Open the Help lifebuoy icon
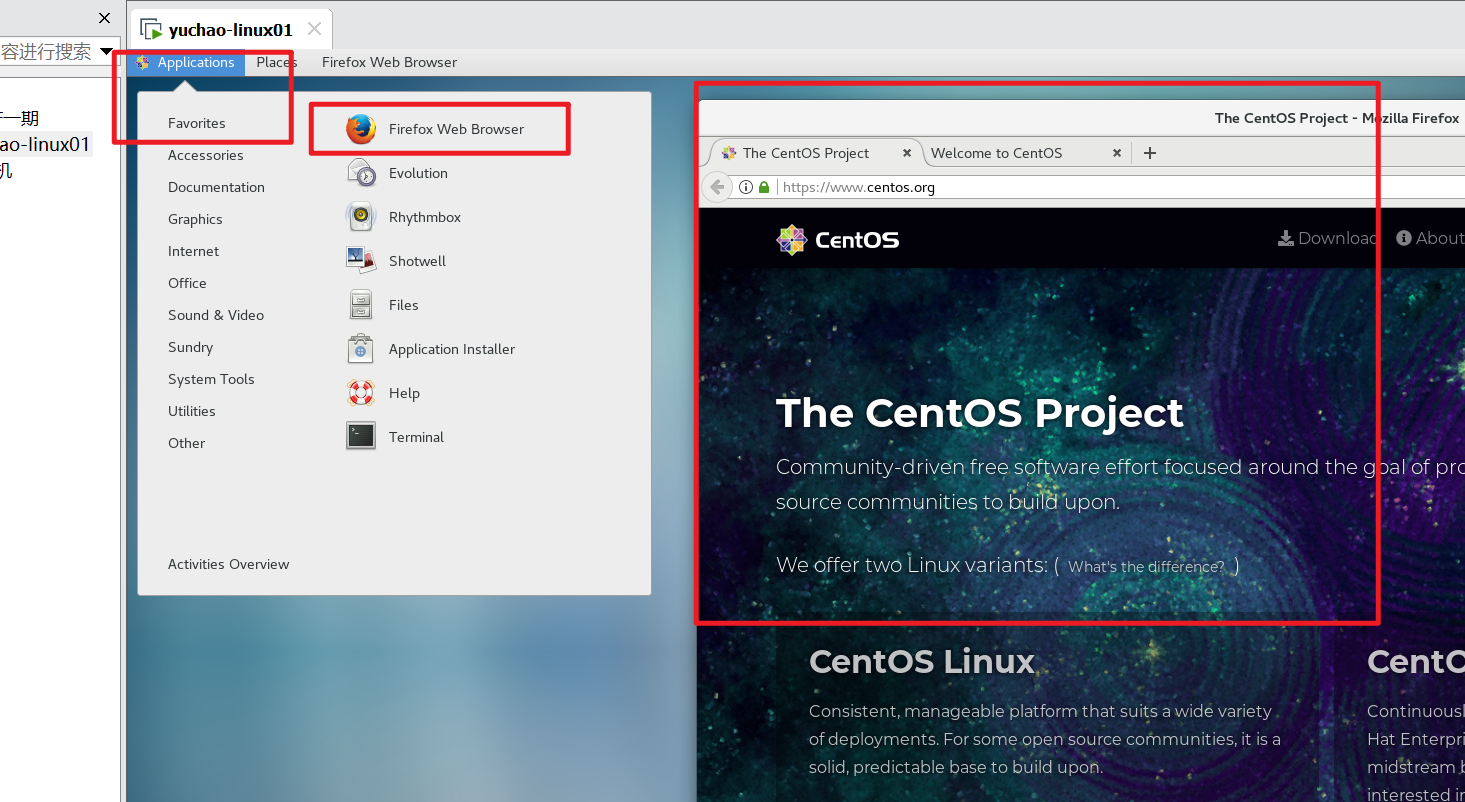Viewport: 1465px width, 802px height. tap(361, 393)
